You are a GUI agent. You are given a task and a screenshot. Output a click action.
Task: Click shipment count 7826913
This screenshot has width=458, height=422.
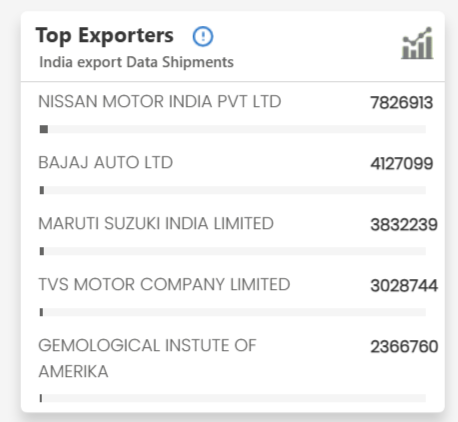coord(402,103)
